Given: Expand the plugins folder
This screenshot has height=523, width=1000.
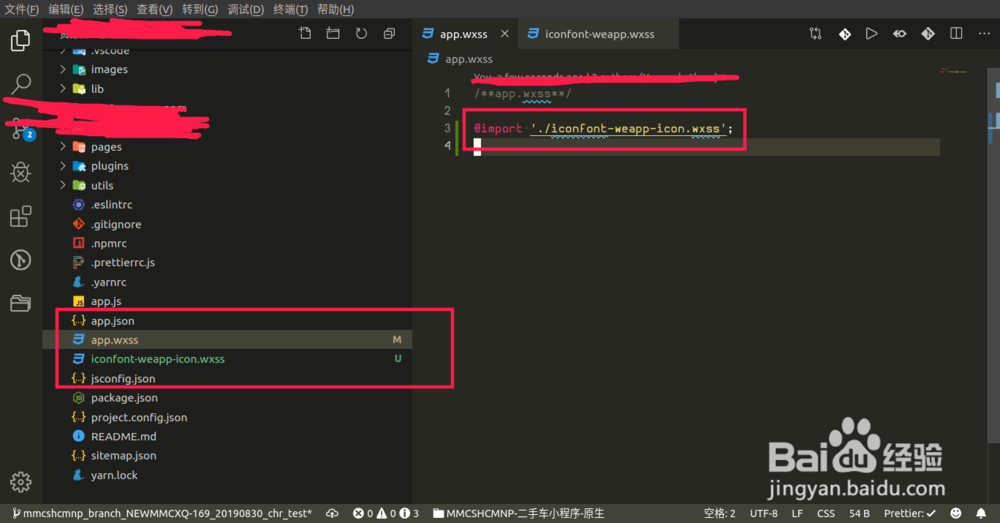Looking at the screenshot, I should coord(228,166).
